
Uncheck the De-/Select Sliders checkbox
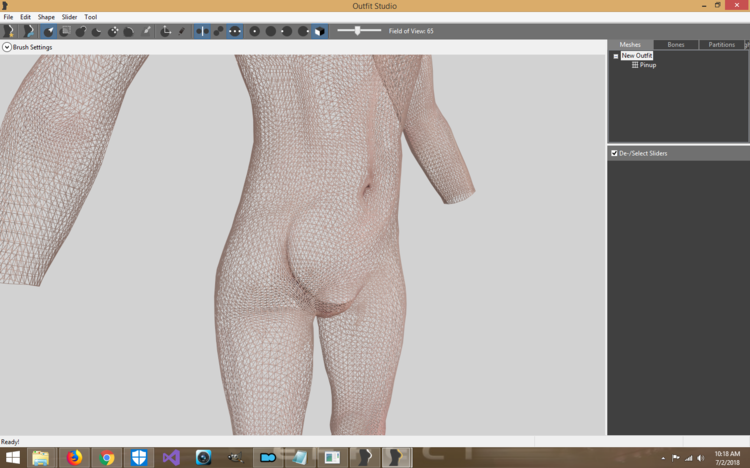pyautogui.click(x=614, y=153)
